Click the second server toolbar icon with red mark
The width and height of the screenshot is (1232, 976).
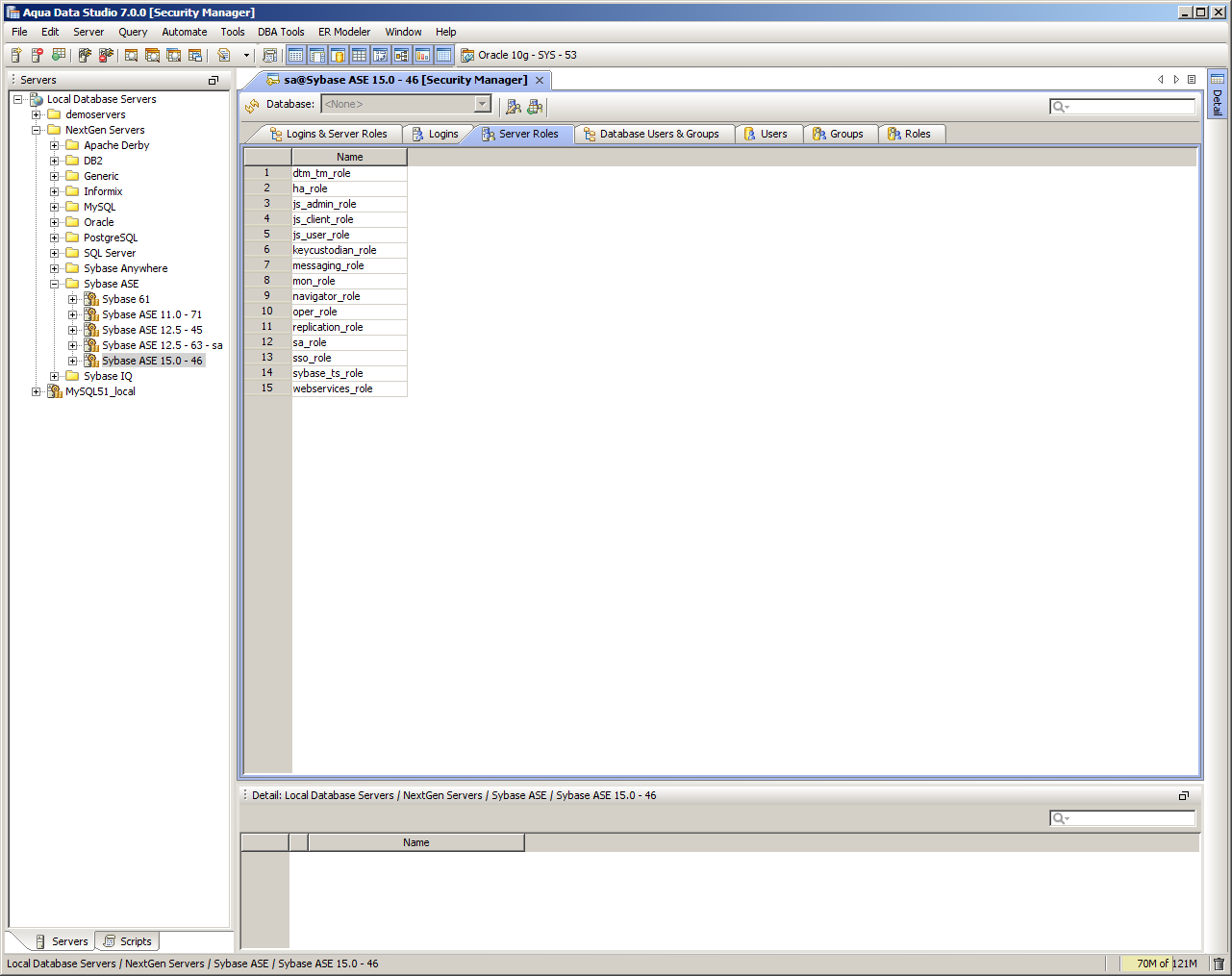pos(38,55)
